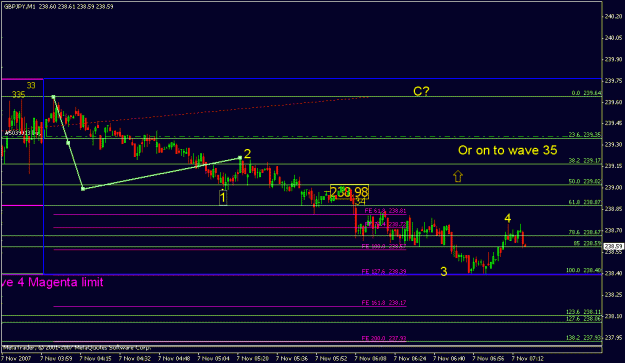
Task: Select the yellow 238.98 price box label
Action: click(349, 192)
